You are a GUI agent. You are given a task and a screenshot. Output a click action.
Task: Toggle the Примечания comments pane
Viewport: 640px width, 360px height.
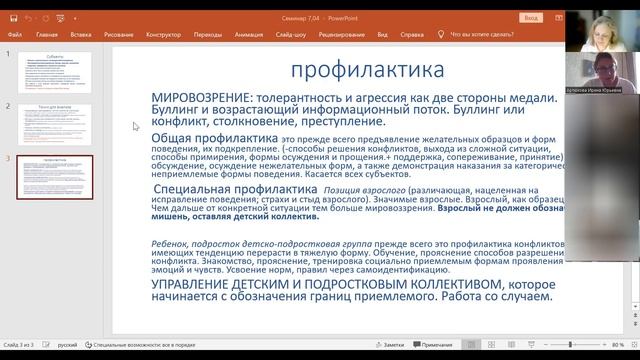433,345
